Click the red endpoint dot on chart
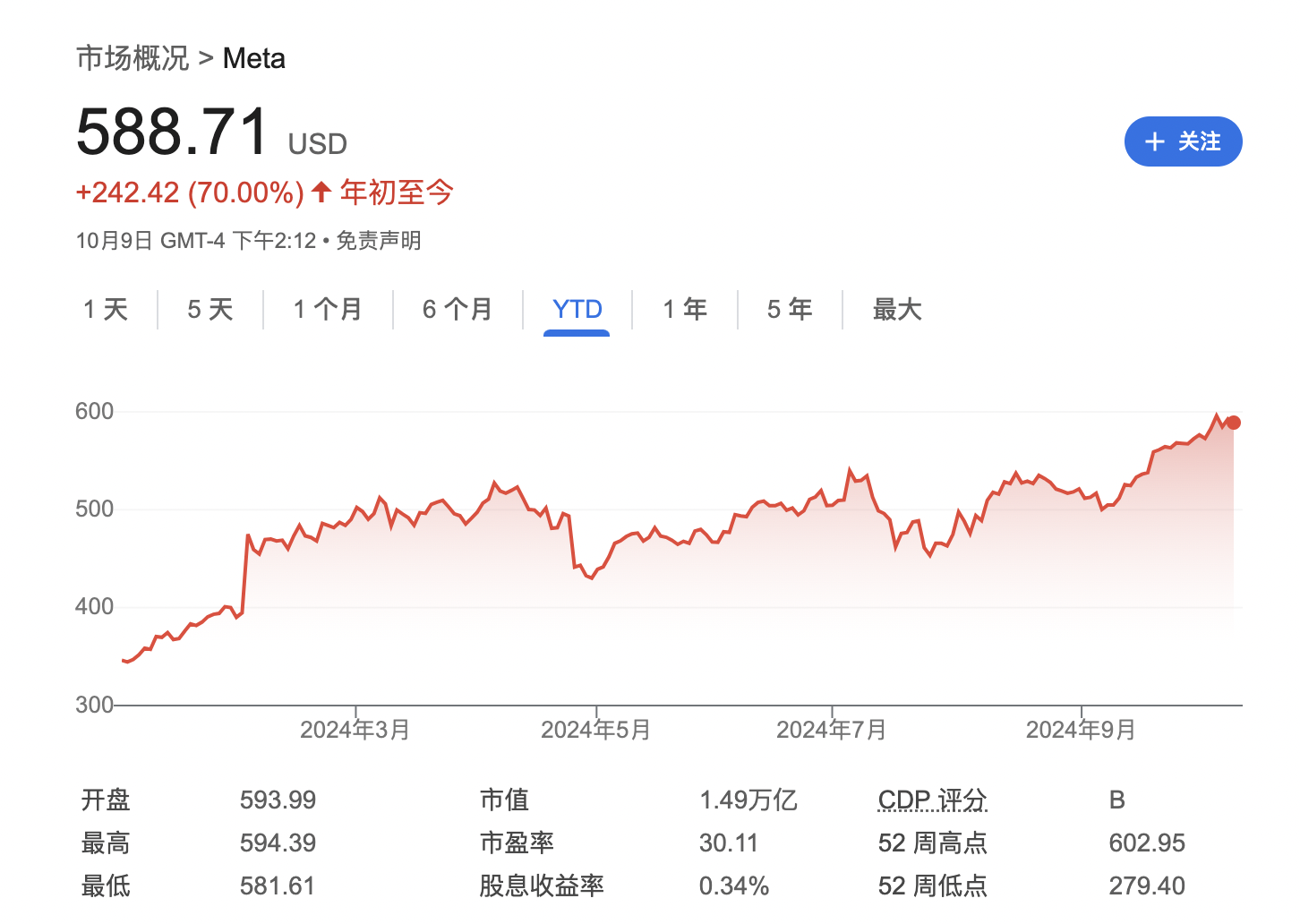This screenshot has width=1300, height=924. tap(1233, 423)
